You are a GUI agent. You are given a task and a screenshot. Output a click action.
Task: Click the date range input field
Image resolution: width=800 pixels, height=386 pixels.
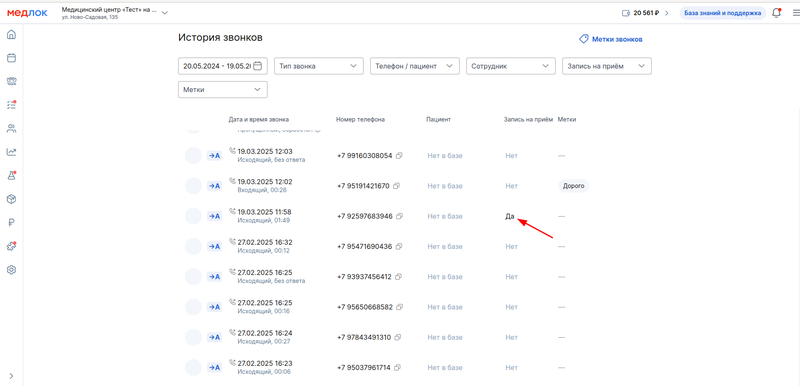223,66
